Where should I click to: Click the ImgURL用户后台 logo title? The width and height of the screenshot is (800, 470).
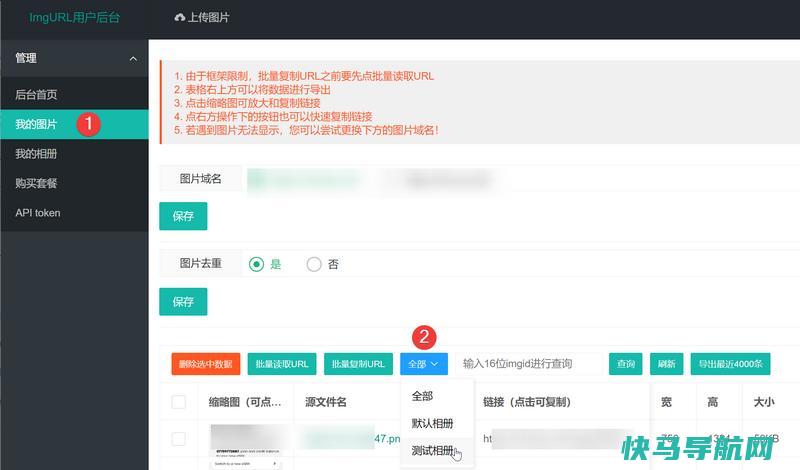click(74, 17)
